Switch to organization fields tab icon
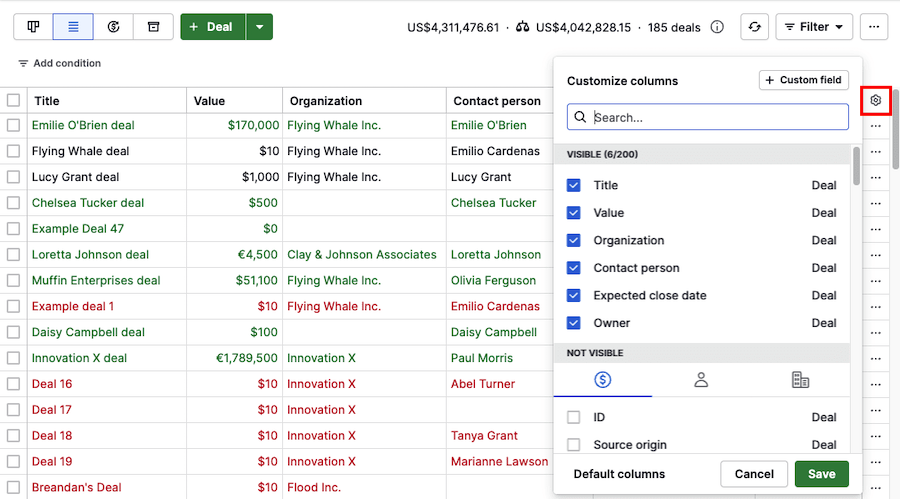This screenshot has height=499, width=900. coord(800,380)
